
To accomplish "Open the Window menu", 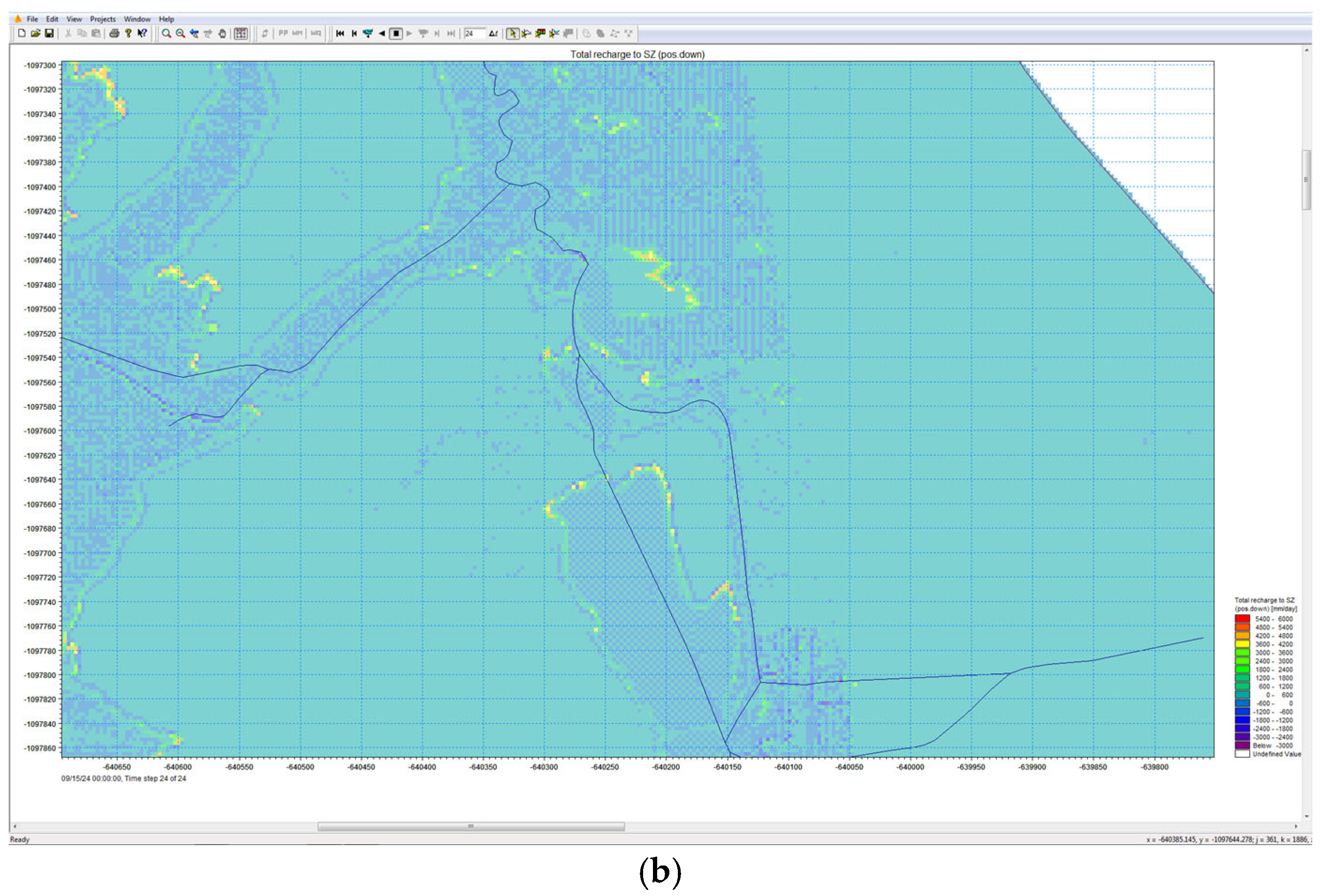I will point(137,19).
